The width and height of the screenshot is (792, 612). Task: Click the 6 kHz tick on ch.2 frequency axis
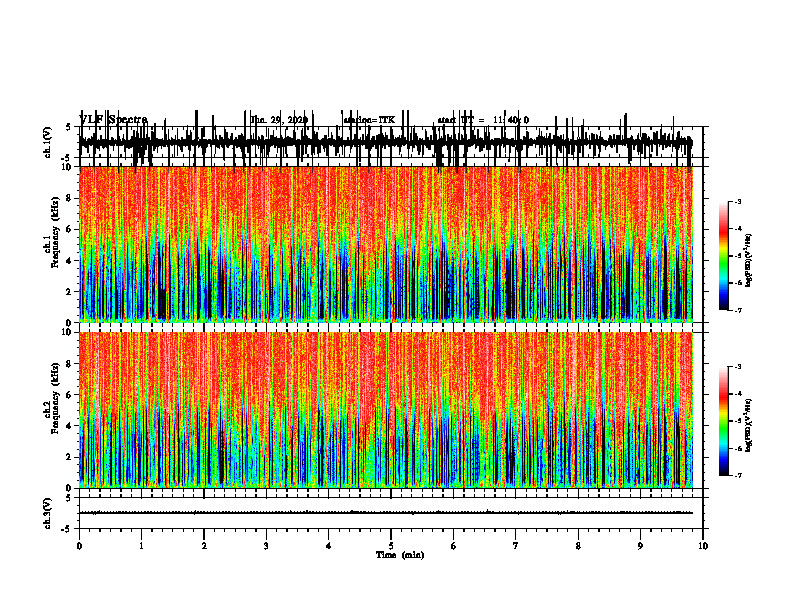(x=70, y=395)
